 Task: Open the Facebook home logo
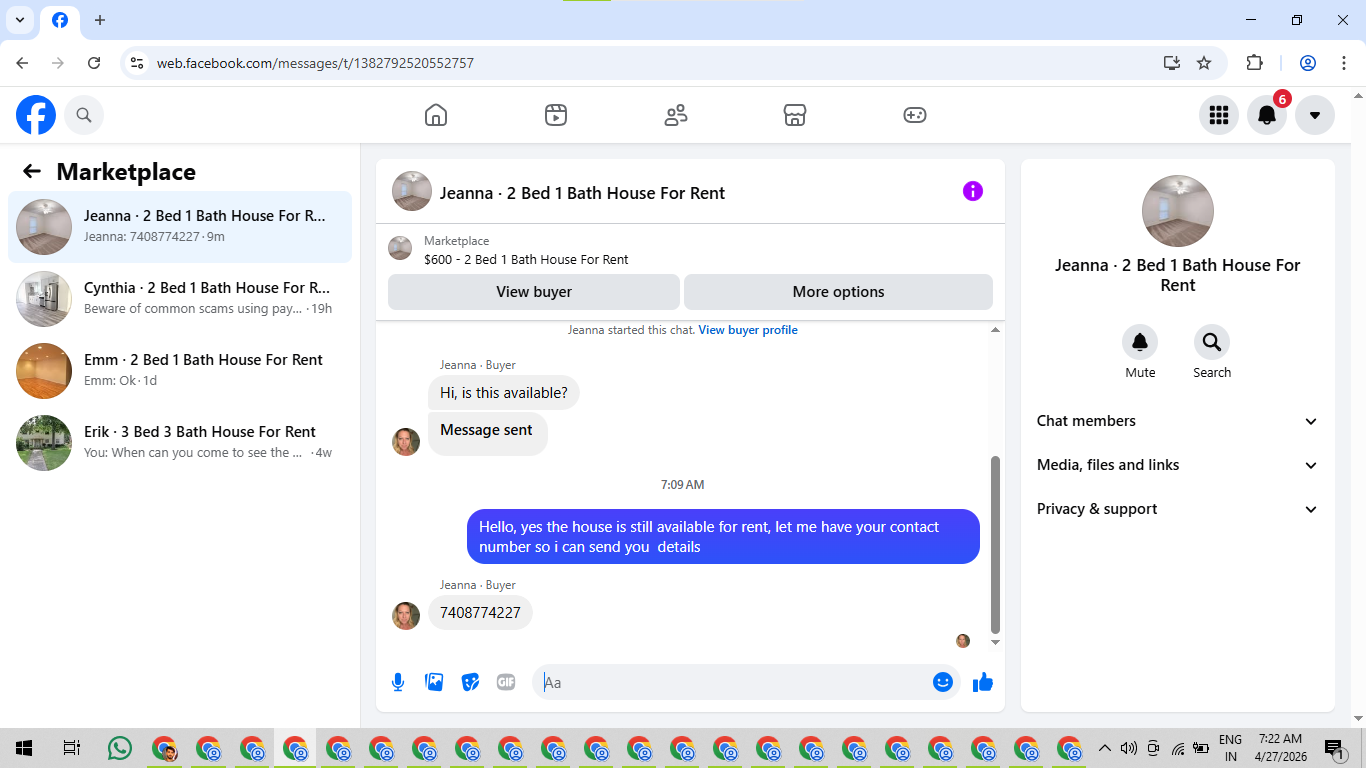(x=36, y=115)
